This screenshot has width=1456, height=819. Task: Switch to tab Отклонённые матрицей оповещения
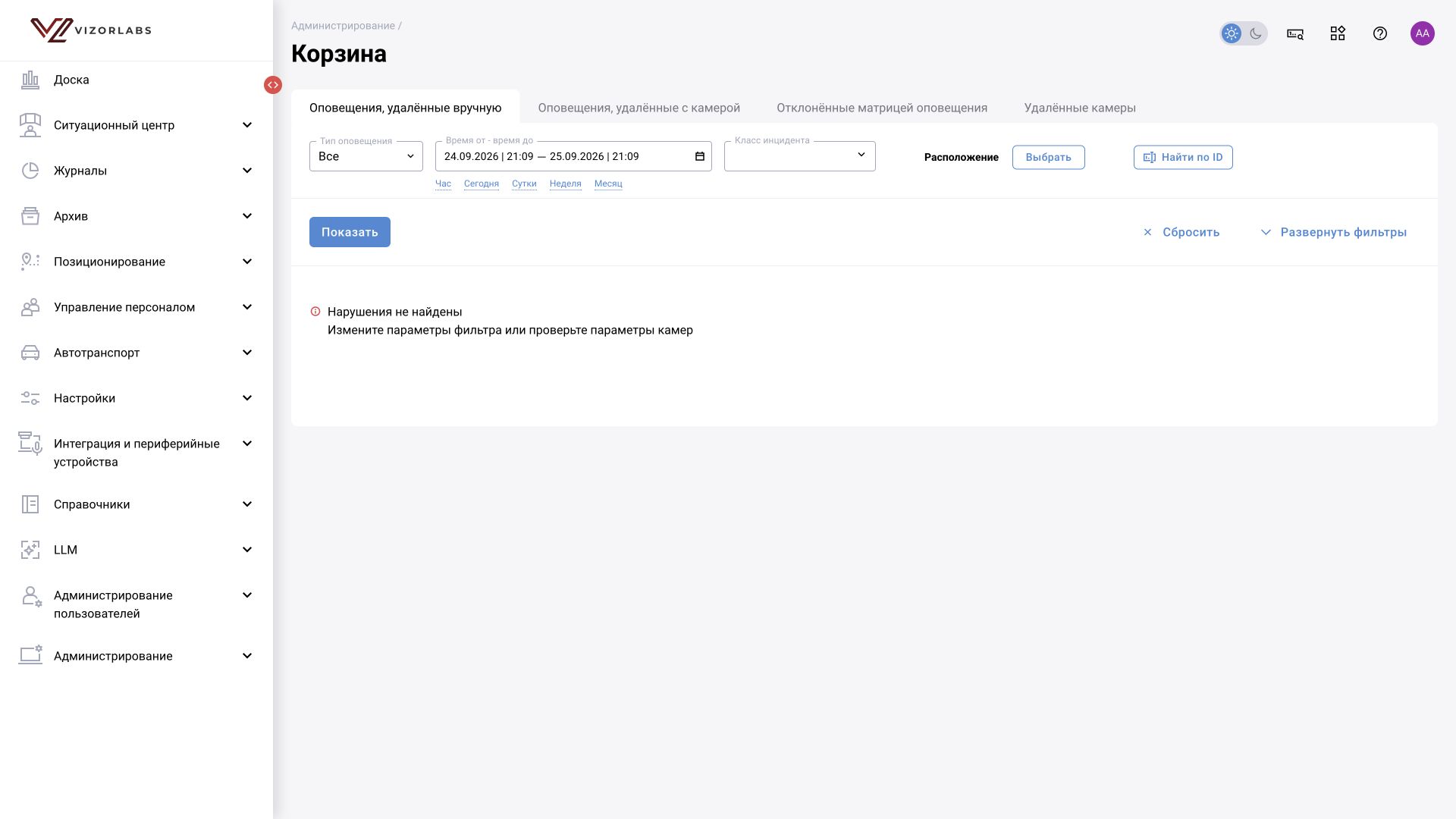coord(882,108)
